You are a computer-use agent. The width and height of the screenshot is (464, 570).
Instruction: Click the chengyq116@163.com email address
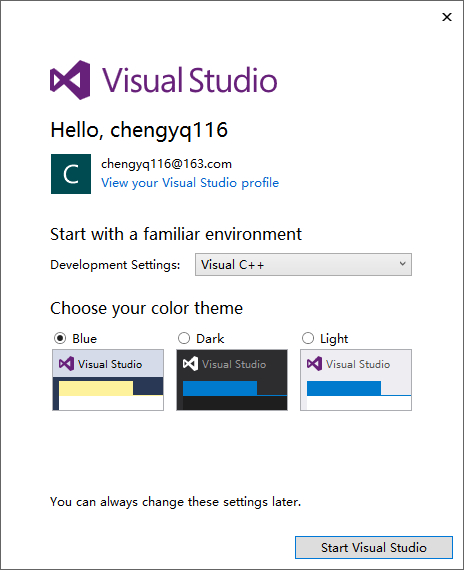[x=166, y=164]
